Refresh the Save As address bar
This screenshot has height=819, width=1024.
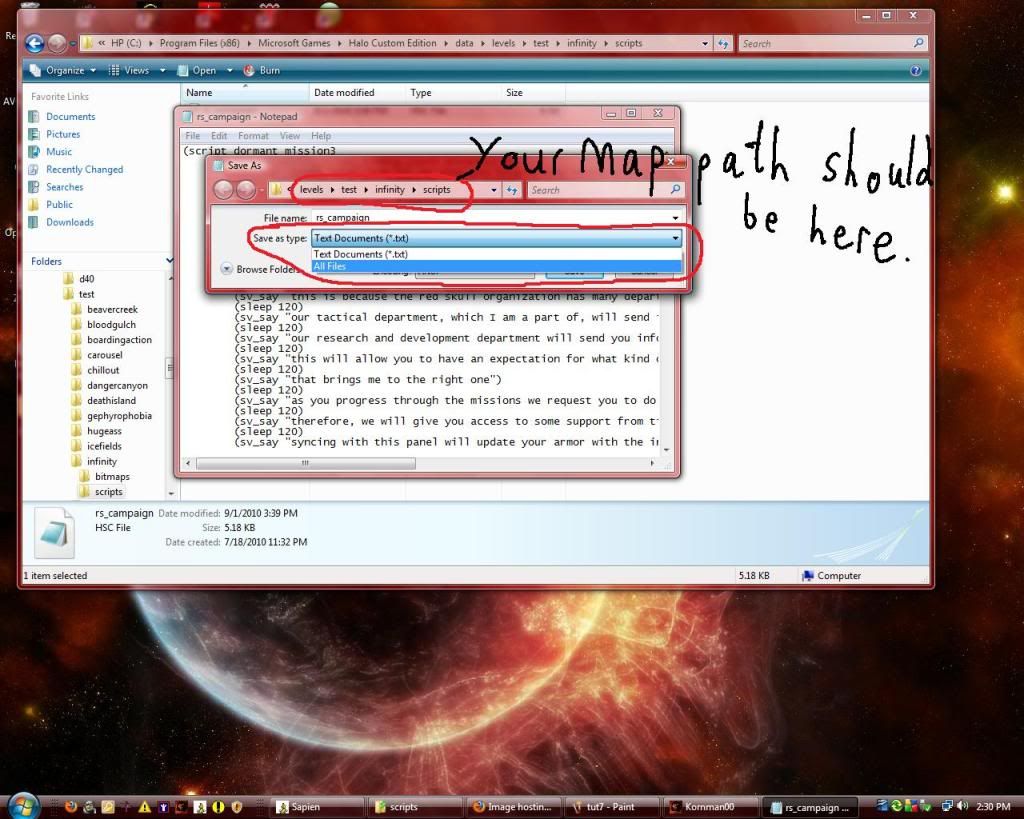[x=512, y=190]
